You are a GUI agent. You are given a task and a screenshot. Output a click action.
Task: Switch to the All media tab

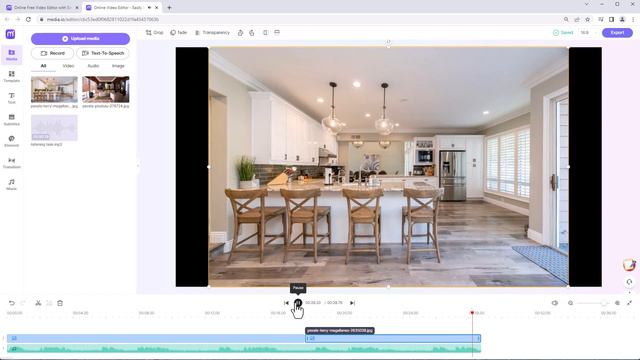(43, 66)
